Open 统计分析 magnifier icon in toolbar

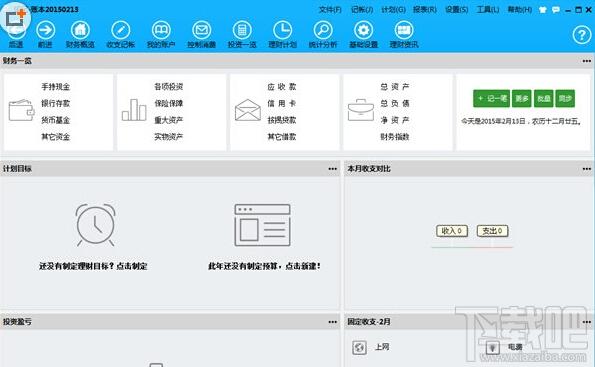[323, 30]
